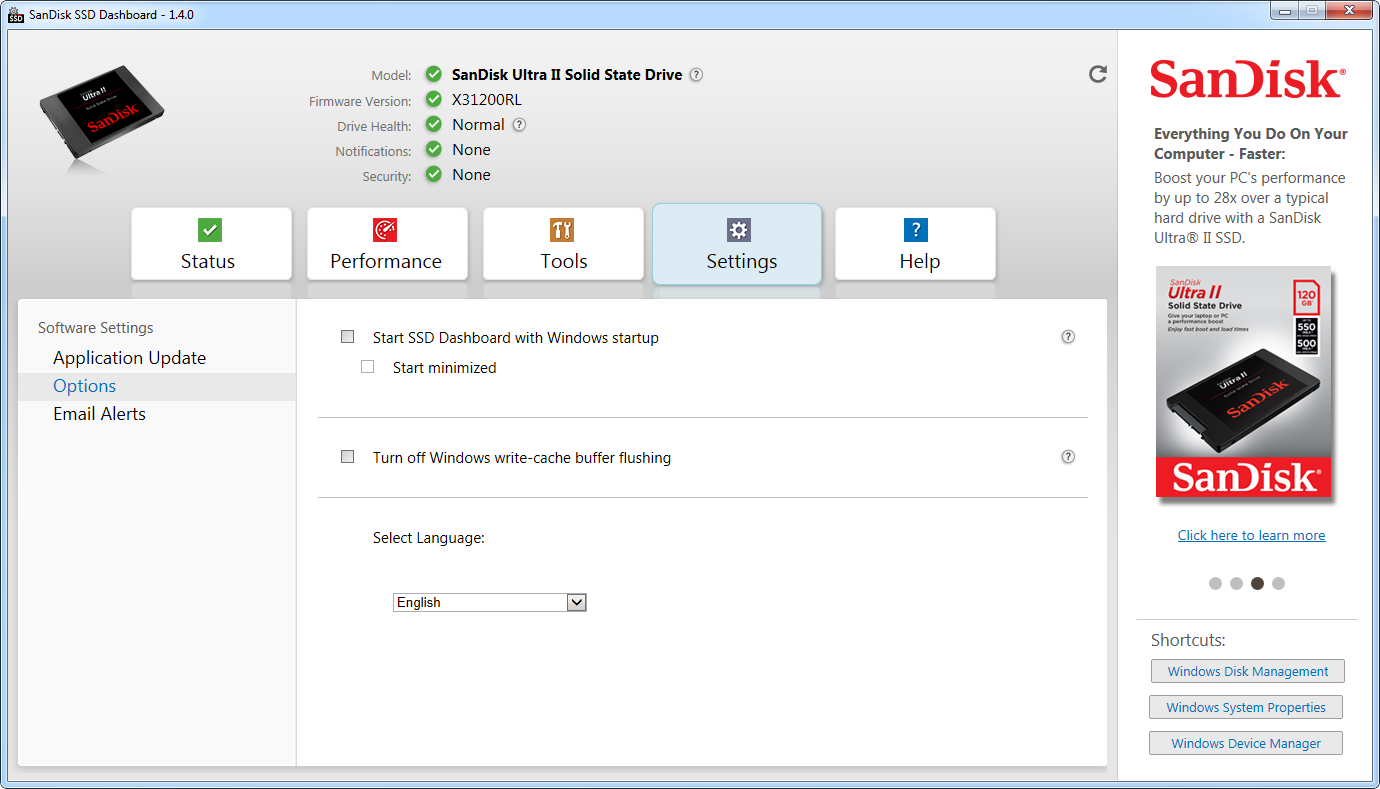Click the Shortcuts heading
1380x789 pixels.
(1188, 640)
